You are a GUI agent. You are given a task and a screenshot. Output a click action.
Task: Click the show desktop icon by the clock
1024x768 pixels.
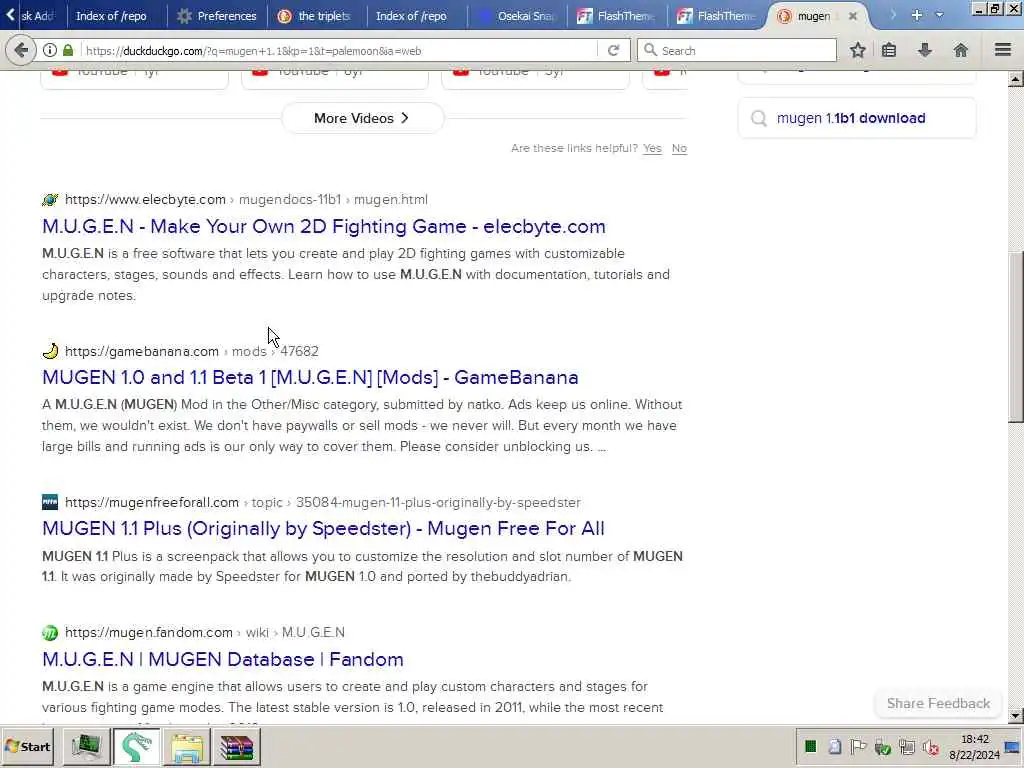click(x=1014, y=746)
